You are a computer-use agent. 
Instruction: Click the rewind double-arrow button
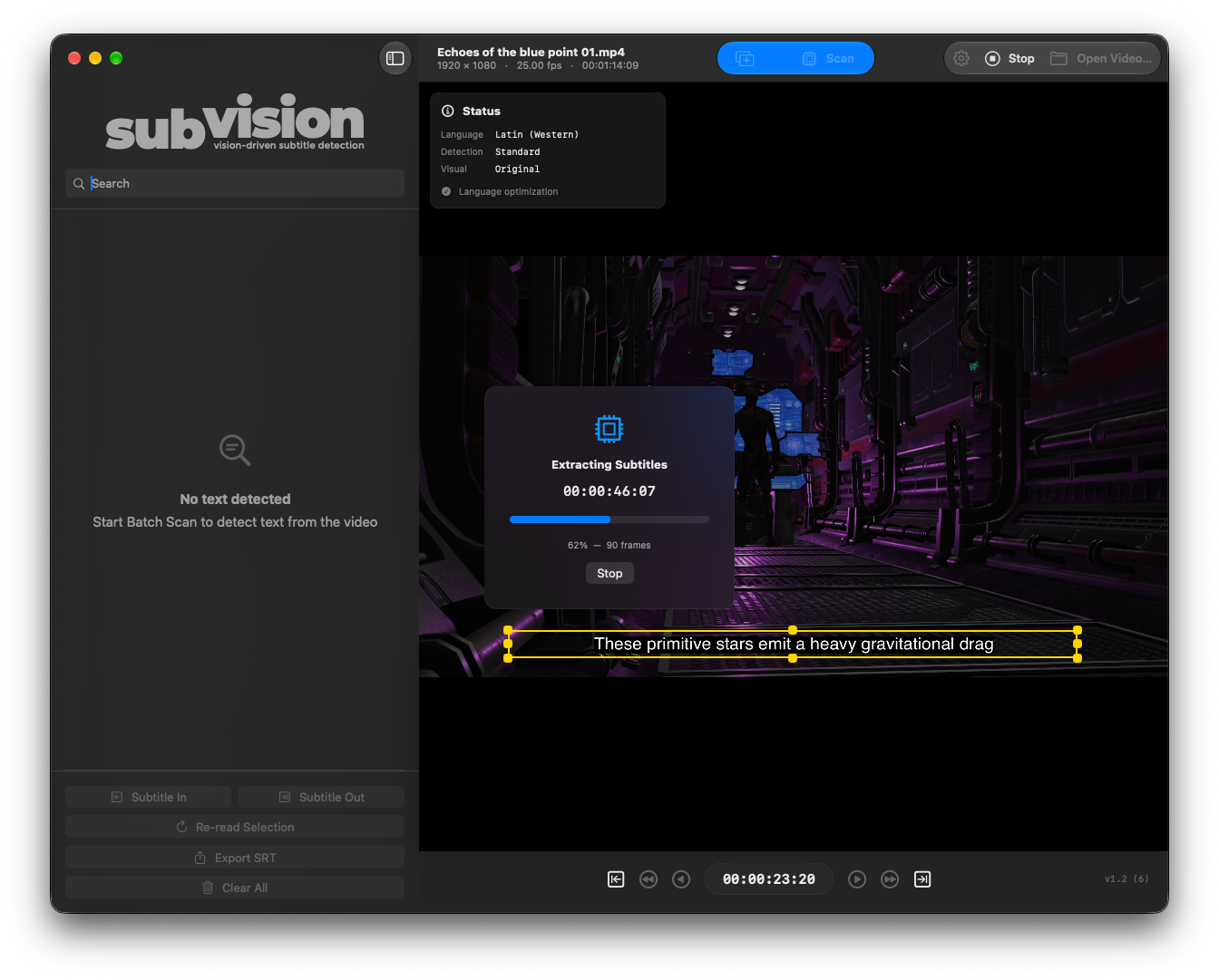pyautogui.click(x=649, y=879)
